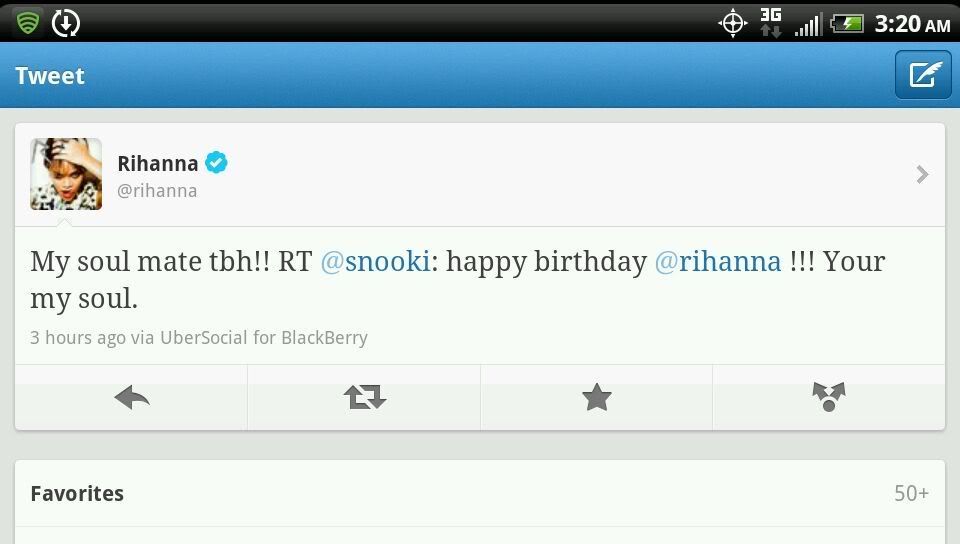Open the Lookout security status icon

pos(28,23)
